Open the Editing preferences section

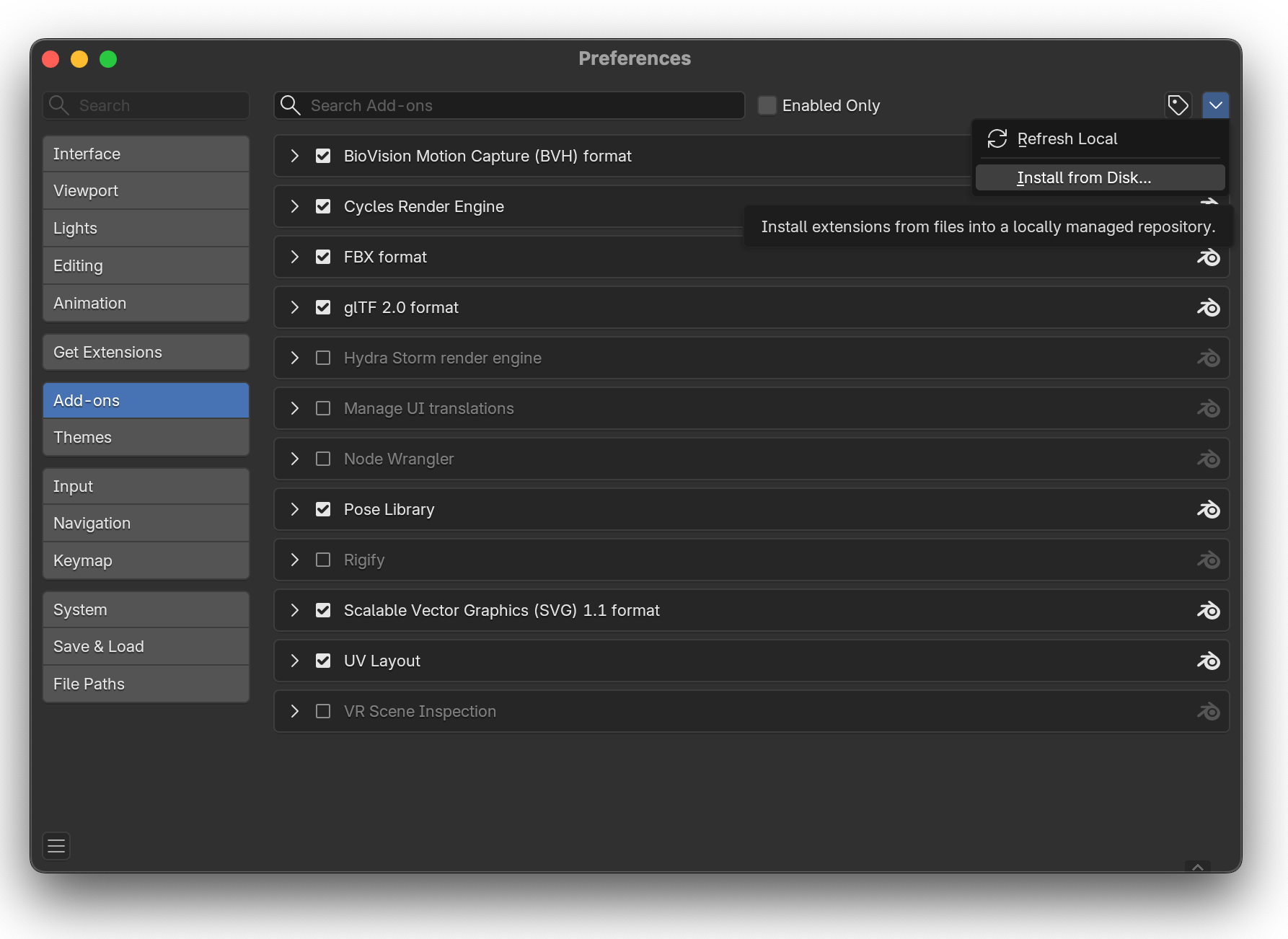[146, 265]
